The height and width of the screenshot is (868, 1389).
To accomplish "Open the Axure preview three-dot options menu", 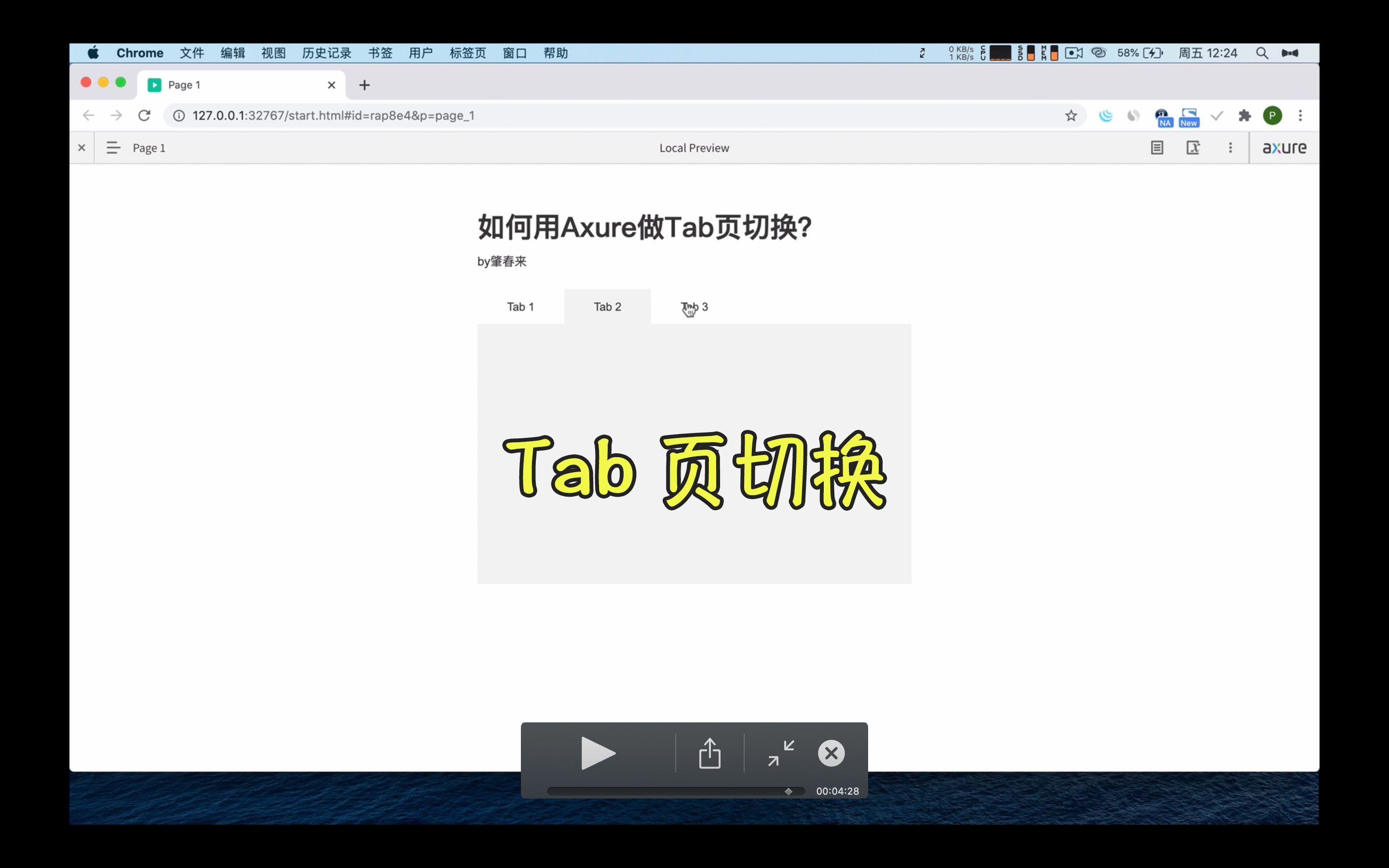I will tap(1230, 148).
